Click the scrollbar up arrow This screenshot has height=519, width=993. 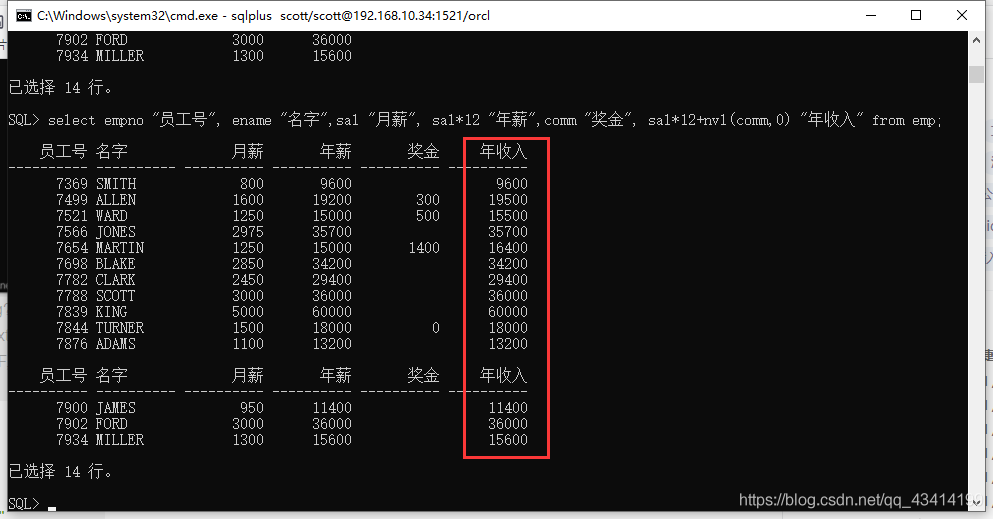[976, 40]
